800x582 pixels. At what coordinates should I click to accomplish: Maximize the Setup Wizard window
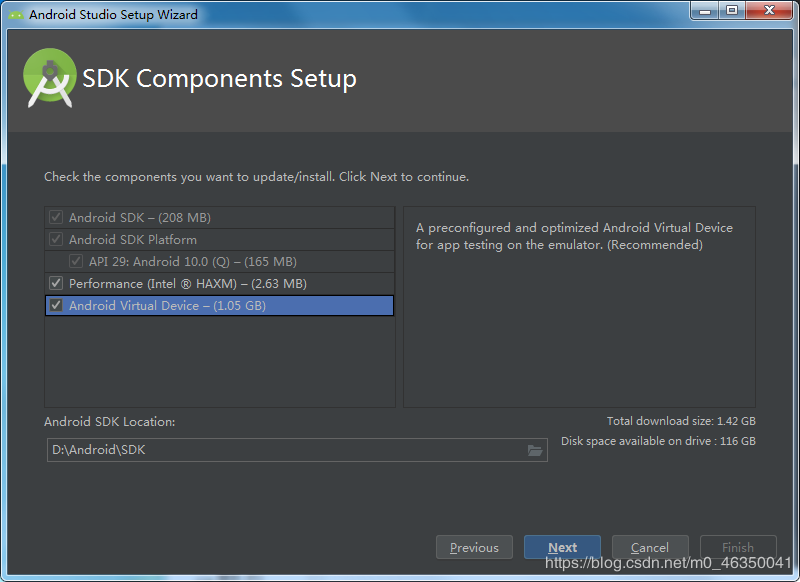(732, 10)
